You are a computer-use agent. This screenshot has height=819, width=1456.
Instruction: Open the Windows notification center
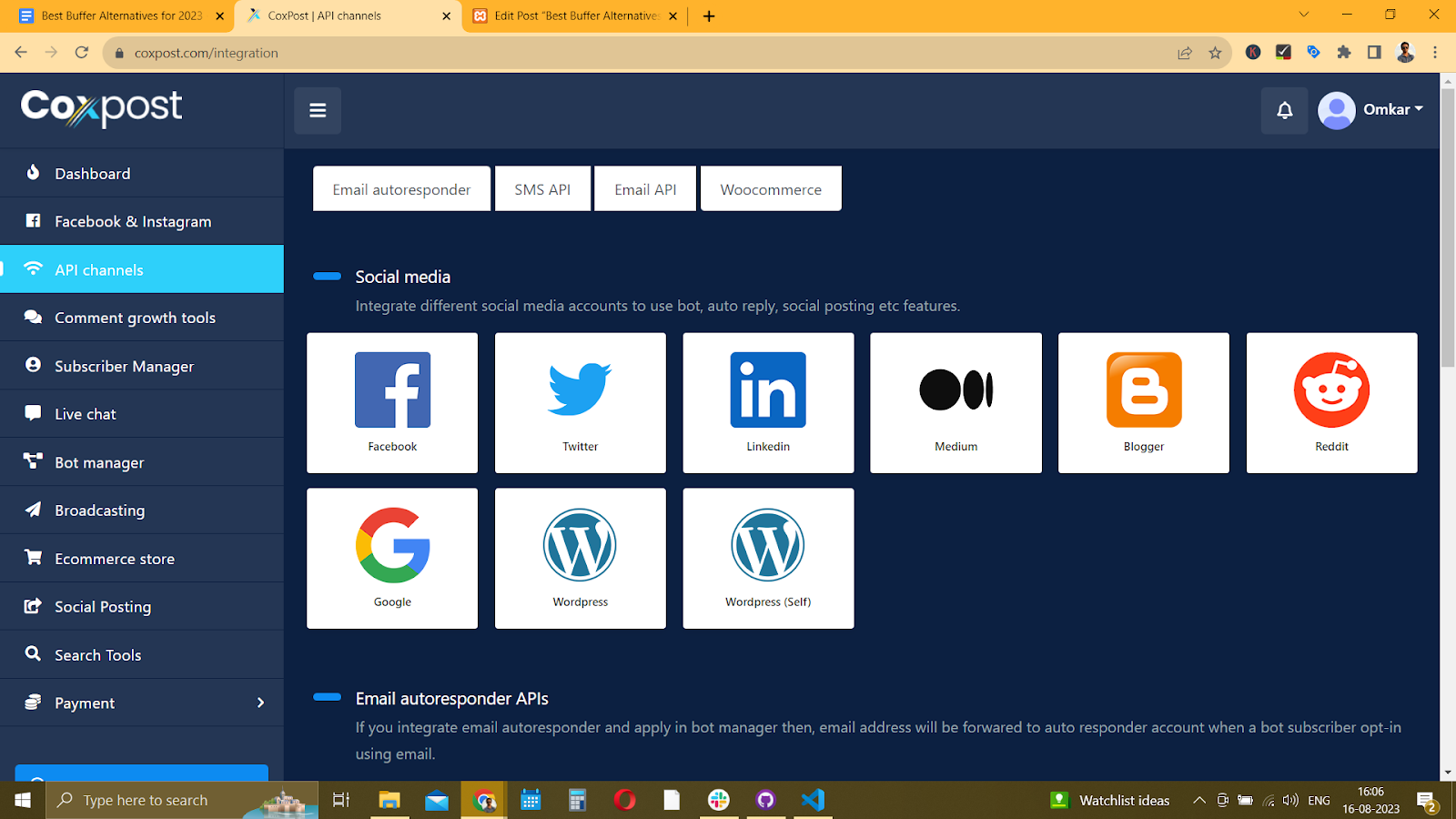[x=1427, y=801]
